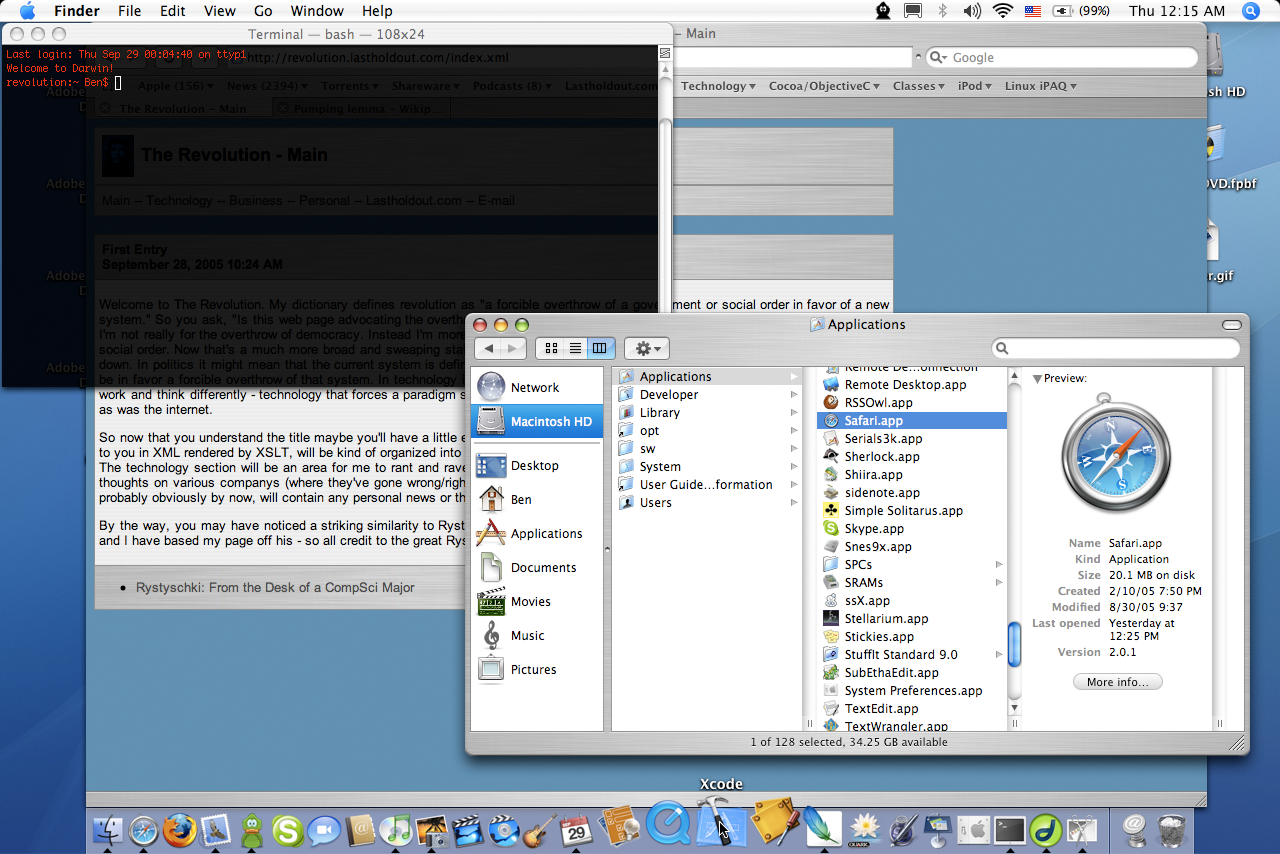Collapse the Preview disclosure triangle
Viewport: 1280px width, 854px height.
[1037, 379]
